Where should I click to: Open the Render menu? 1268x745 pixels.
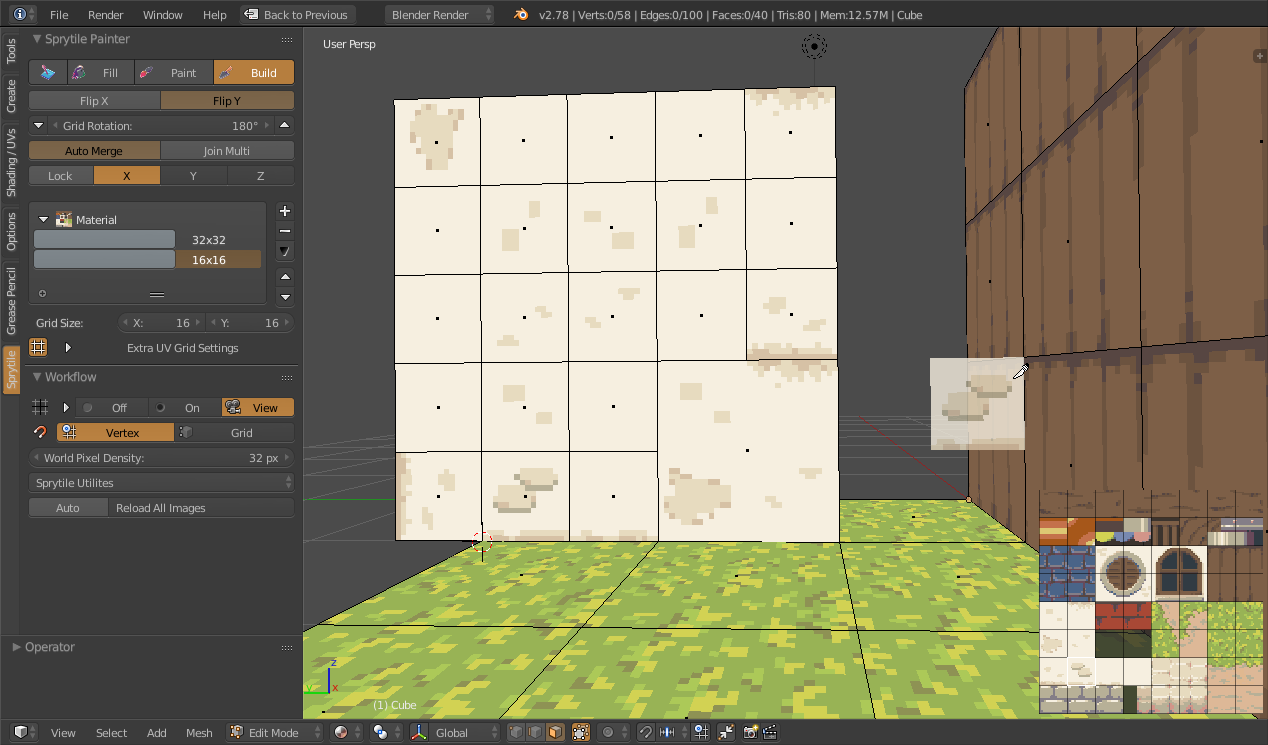pyautogui.click(x=106, y=15)
